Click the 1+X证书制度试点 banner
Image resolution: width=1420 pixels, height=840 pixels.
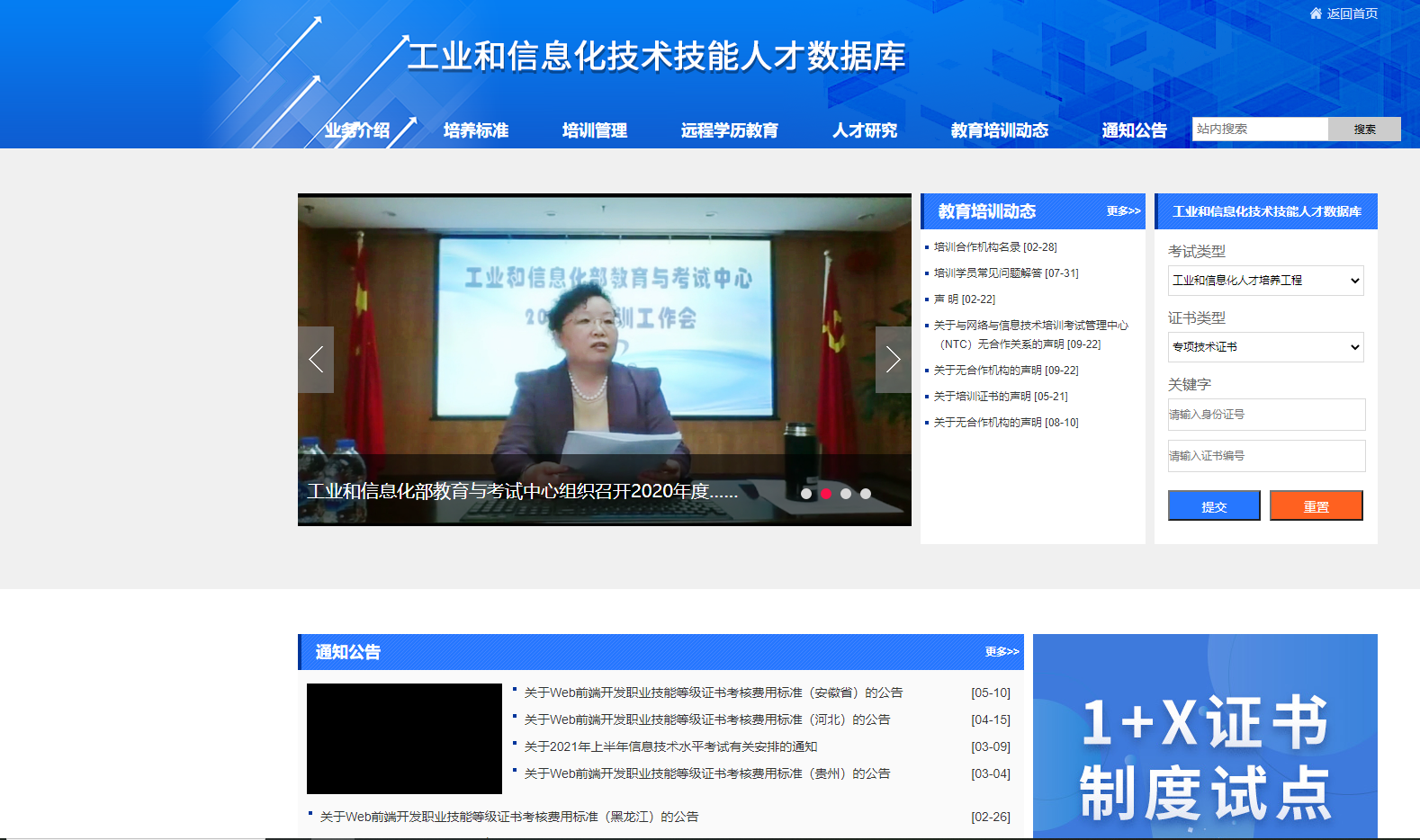tap(1205, 737)
